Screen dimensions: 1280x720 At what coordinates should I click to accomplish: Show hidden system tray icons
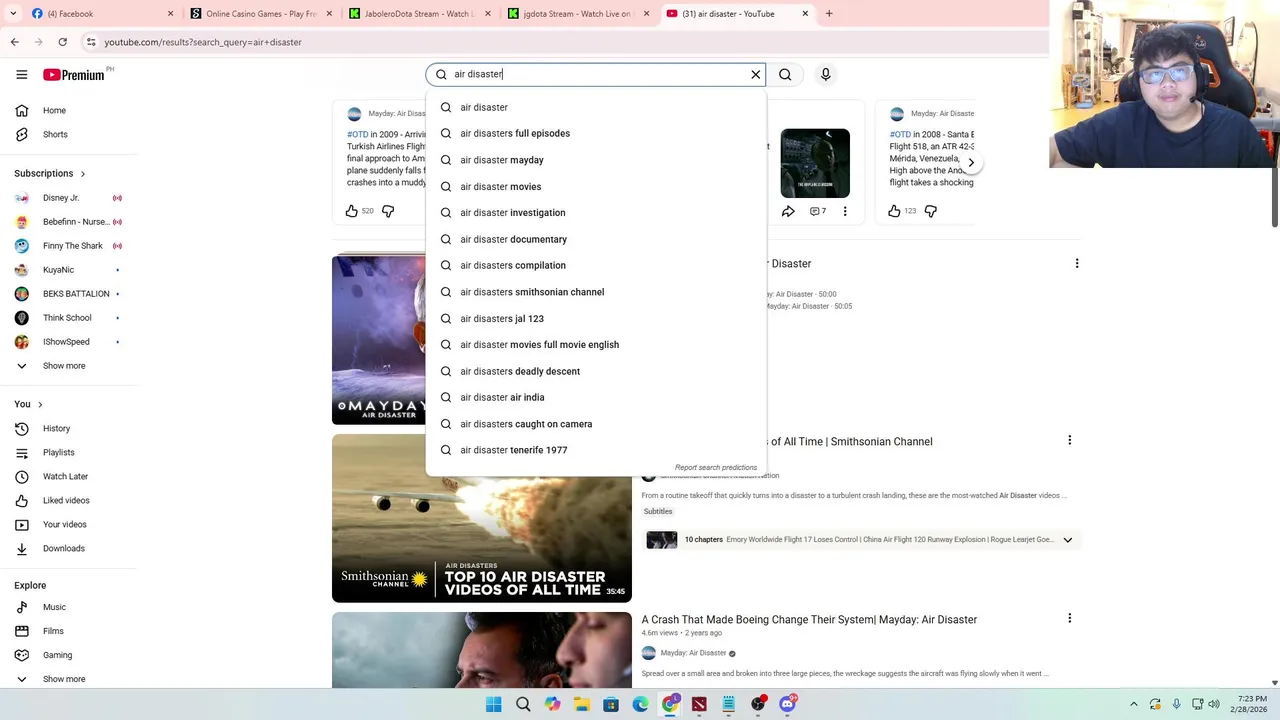click(1133, 704)
